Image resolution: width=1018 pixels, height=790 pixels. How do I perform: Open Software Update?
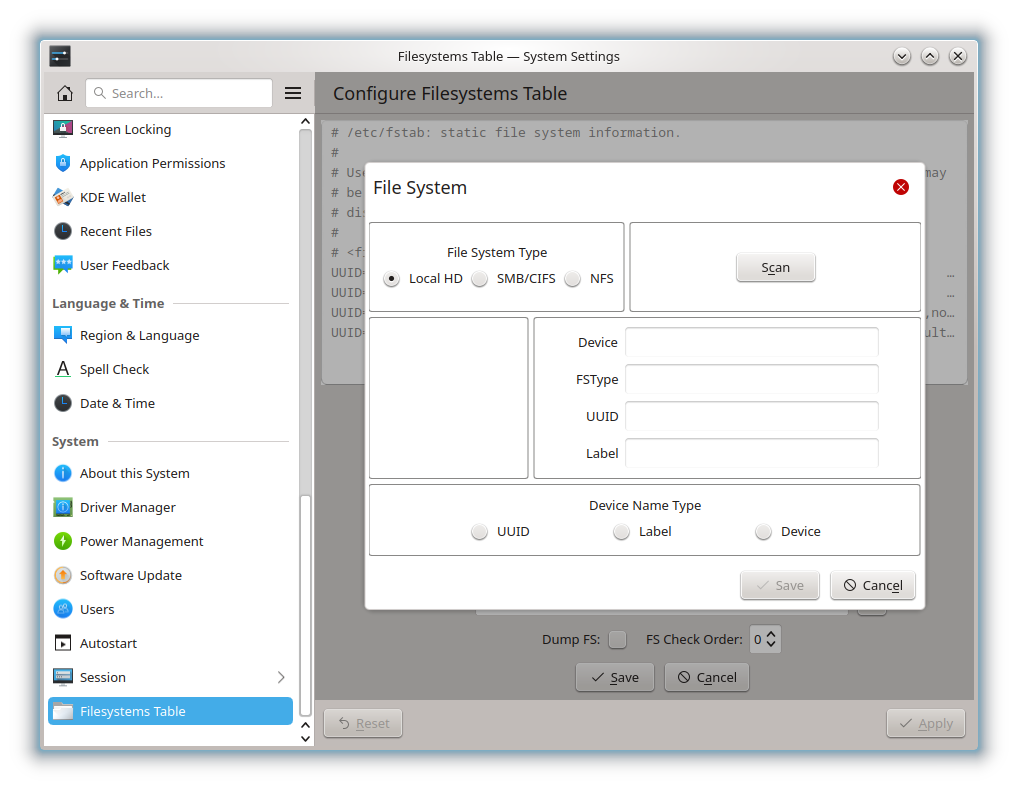(170, 575)
